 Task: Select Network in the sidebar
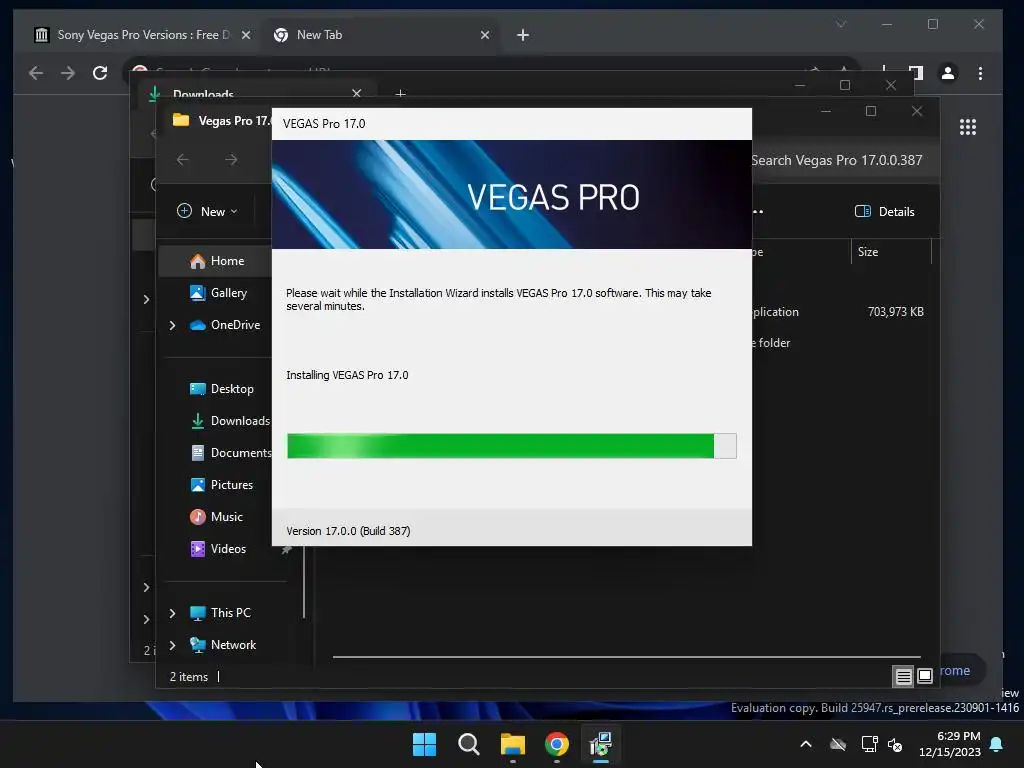point(223,645)
